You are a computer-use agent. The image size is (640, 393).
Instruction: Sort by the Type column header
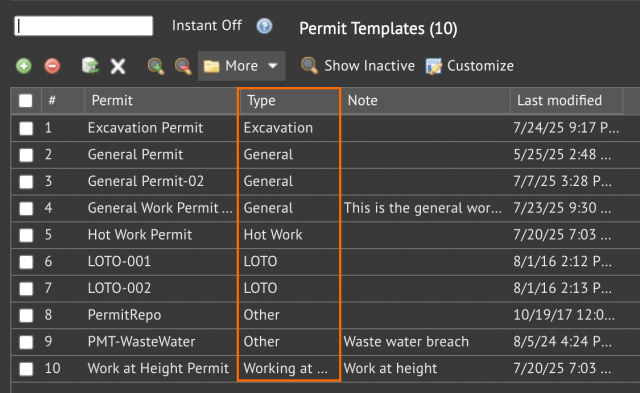coord(289,100)
